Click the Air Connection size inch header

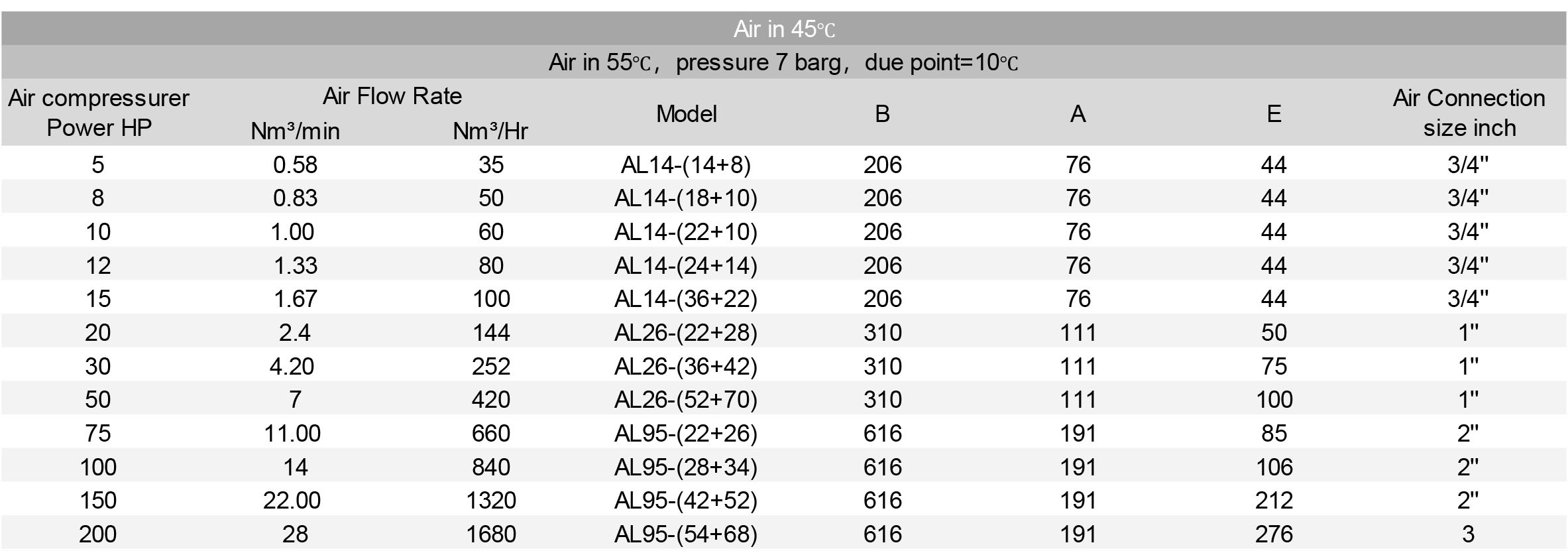point(1469,113)
